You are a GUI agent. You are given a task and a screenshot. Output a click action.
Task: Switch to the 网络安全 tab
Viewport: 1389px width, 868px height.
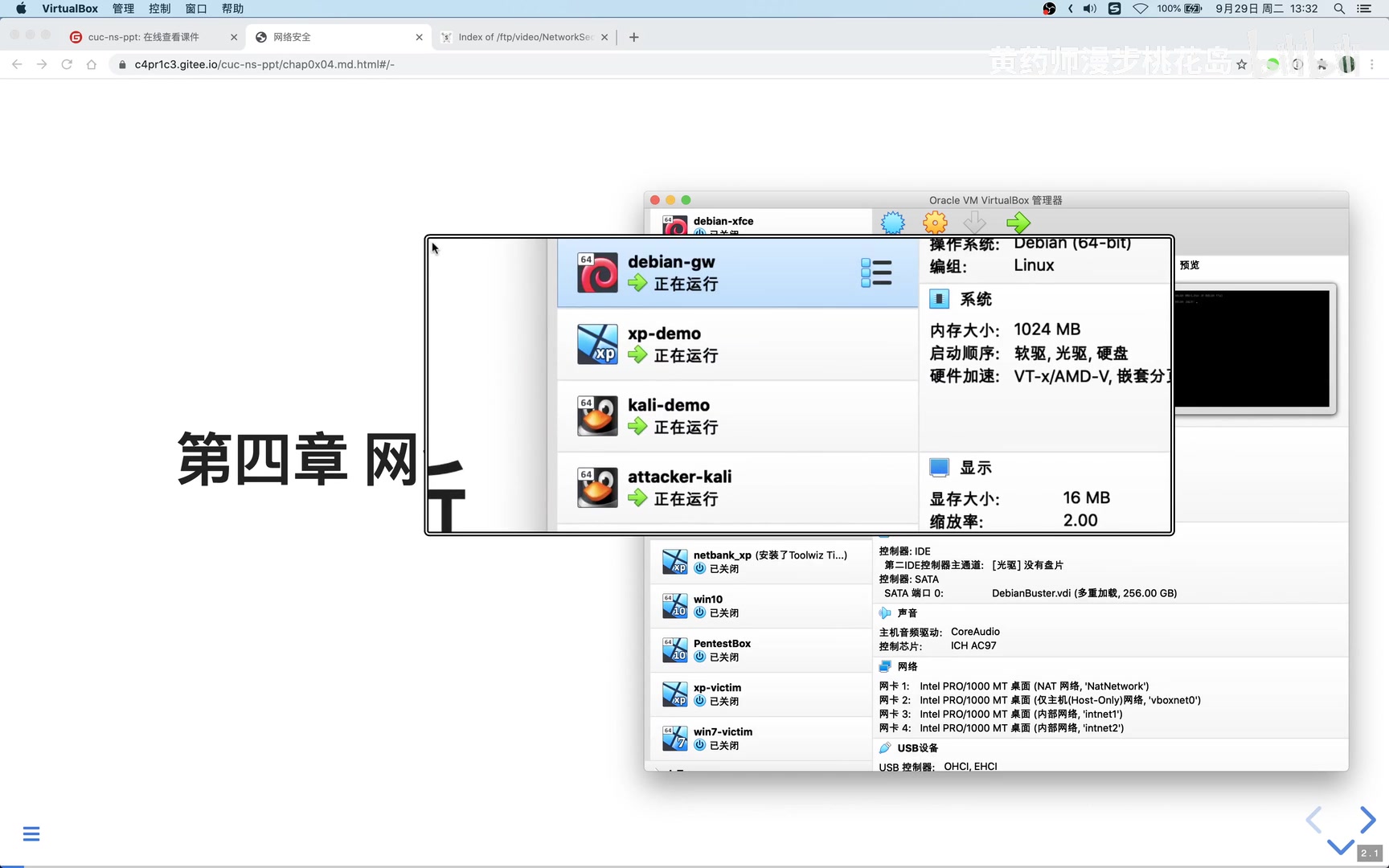338,37
